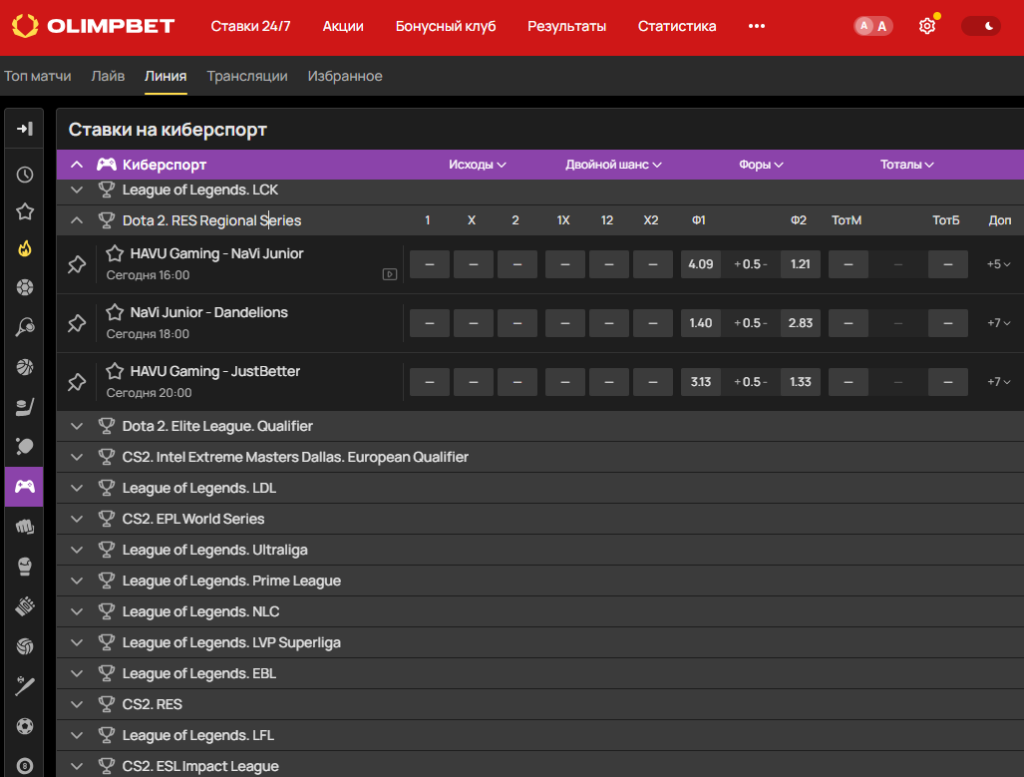Pin the NaVi Junior - Dandelions match
This screenshot has width=1024, height=777.
pyautogui.click(x=77, y=323)
